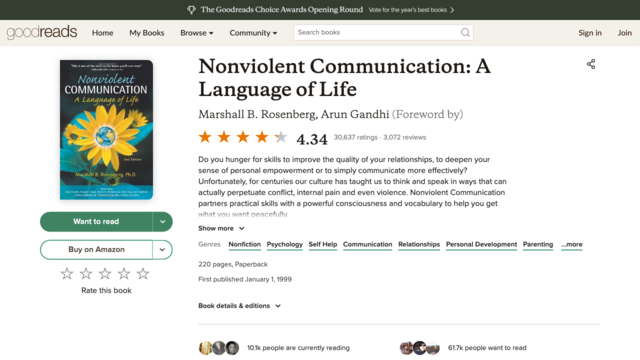Viewport: 640px width, 360px height.
Task: Go to My Books
Action: [x=147, y=33]
